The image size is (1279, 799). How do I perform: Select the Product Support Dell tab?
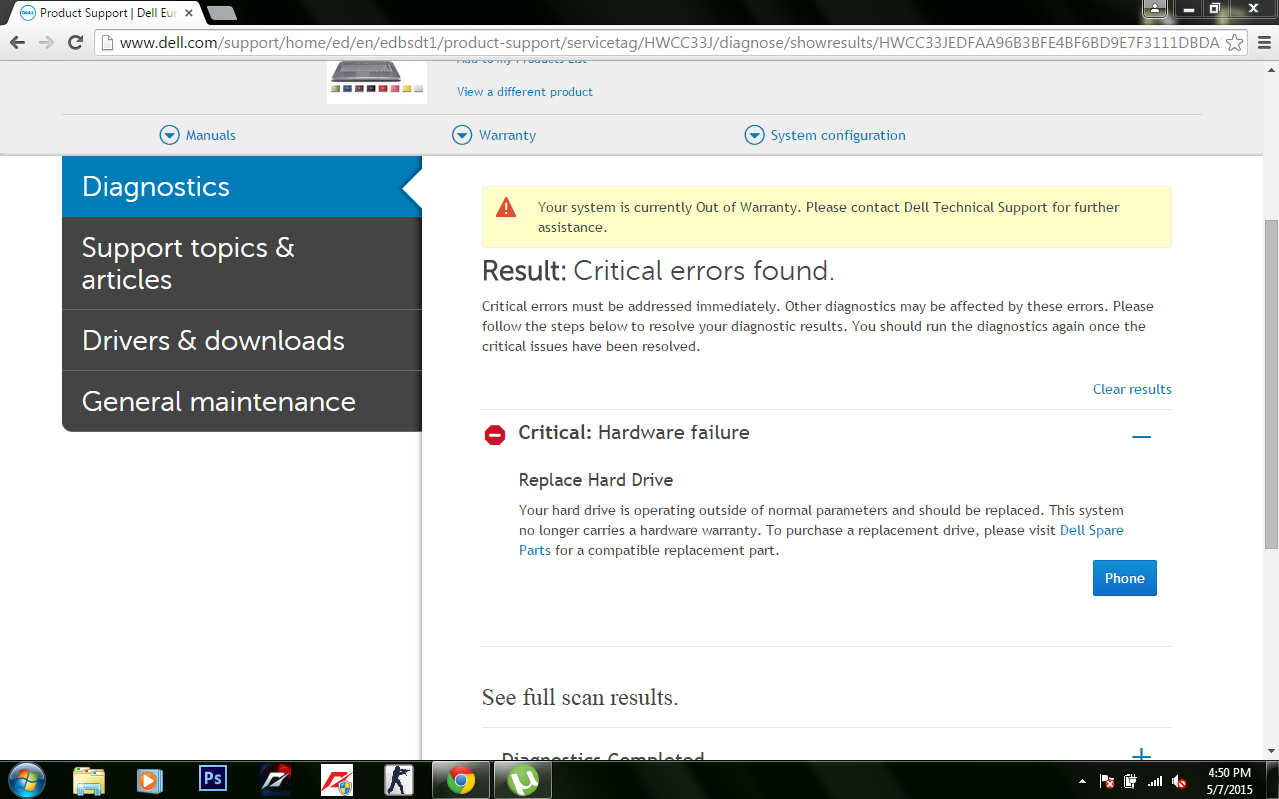pyautogui.click(x=106, y=13)
